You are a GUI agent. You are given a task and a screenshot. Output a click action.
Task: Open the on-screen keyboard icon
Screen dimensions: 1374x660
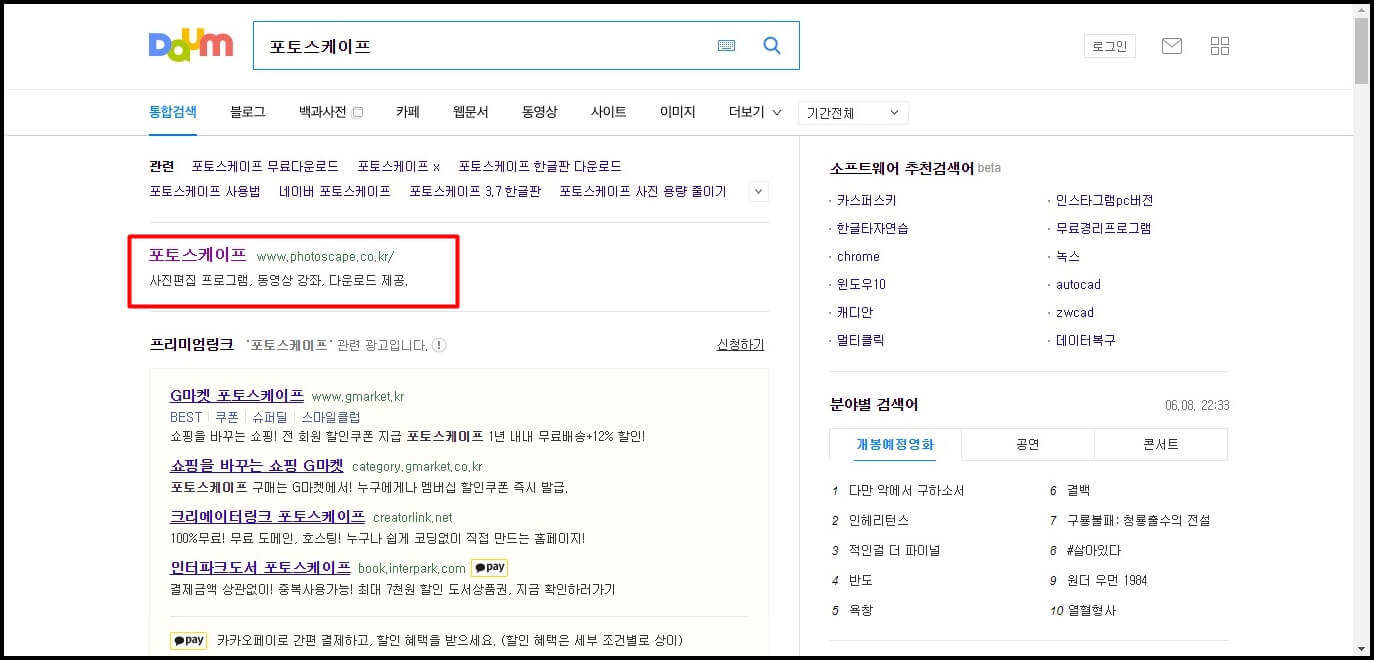(726, 46)
